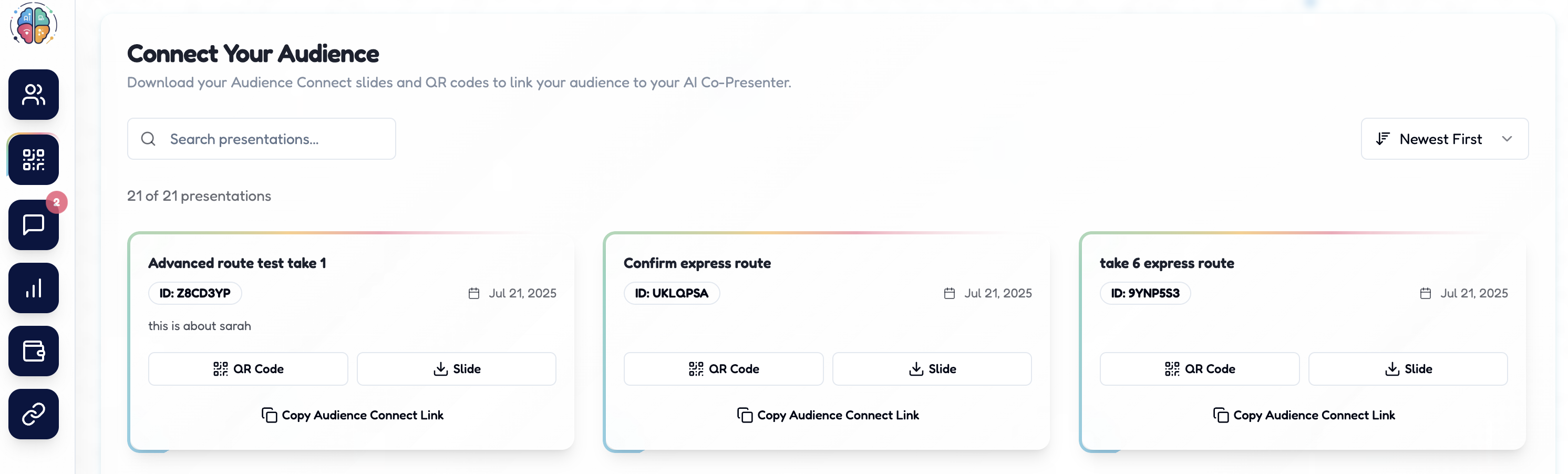
Task: Open the audience users sidebar icon
Action: tap(34, 94)
